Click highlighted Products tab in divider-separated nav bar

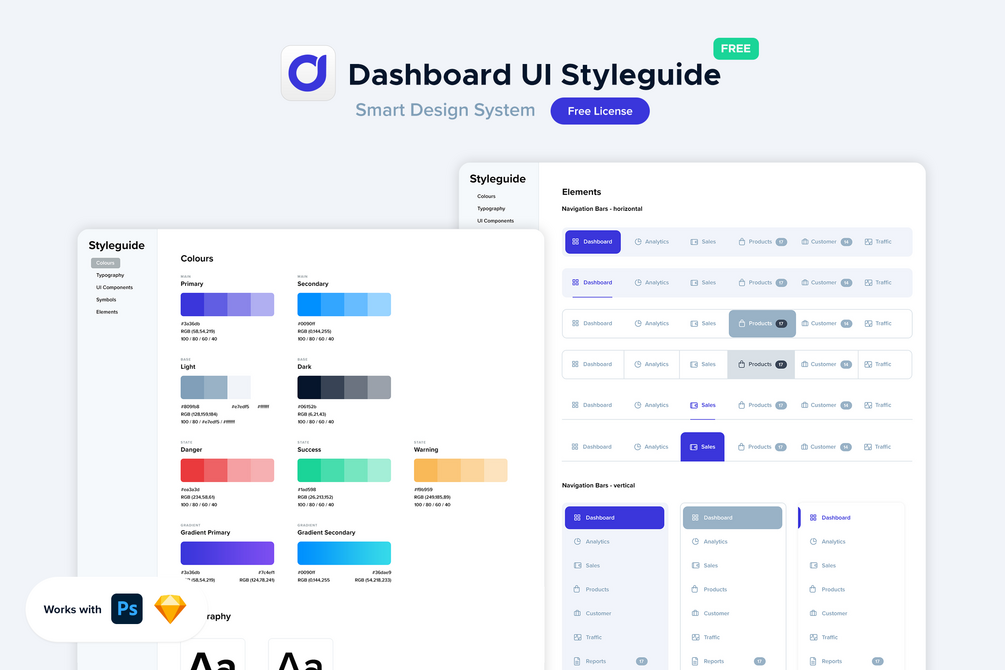761,364
